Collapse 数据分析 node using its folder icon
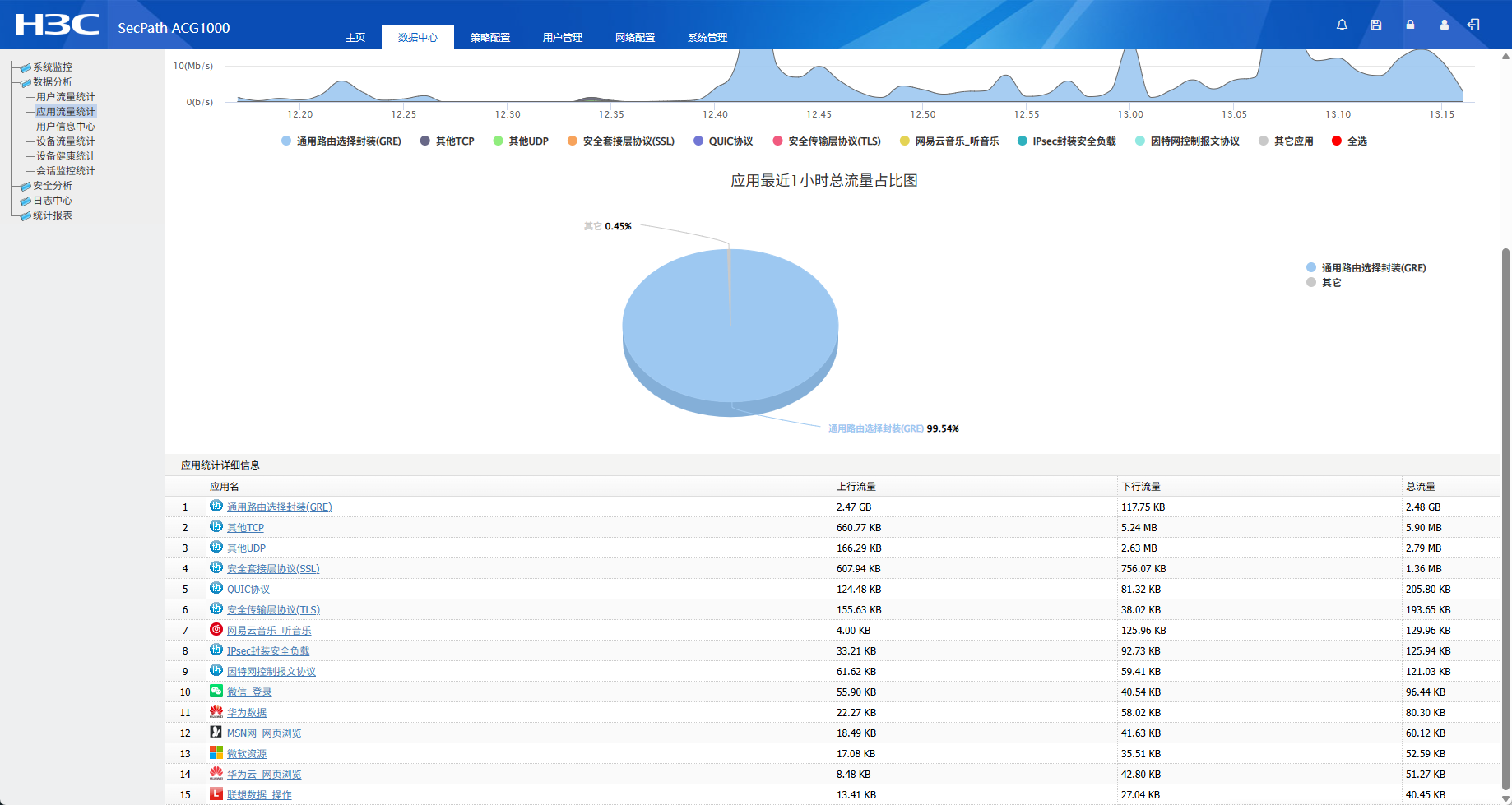 click(x=26, y=82)
